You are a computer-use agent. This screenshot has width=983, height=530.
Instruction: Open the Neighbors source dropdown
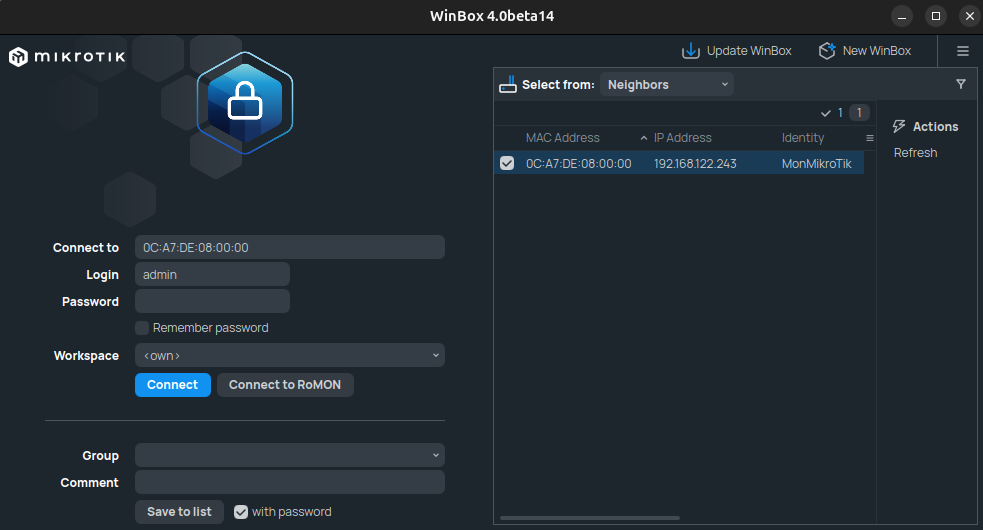click(x=667, y=85)
